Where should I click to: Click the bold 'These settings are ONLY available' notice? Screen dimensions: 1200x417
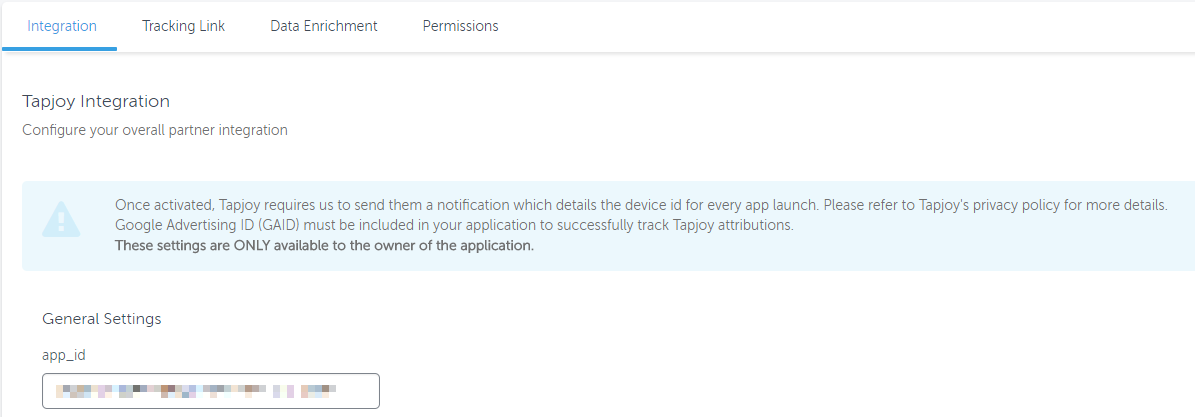324,245
